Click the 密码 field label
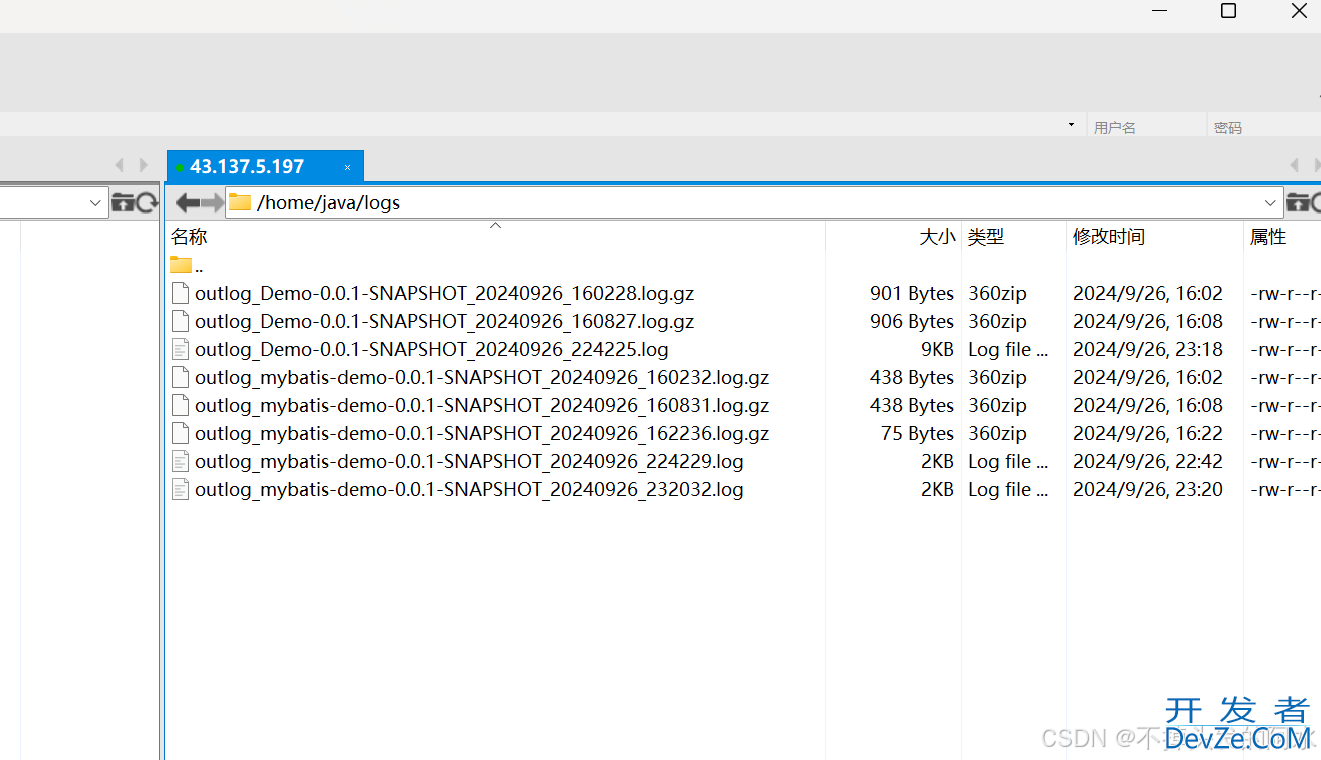This screenshot has width=1321, height=760. click(1228, 128)
